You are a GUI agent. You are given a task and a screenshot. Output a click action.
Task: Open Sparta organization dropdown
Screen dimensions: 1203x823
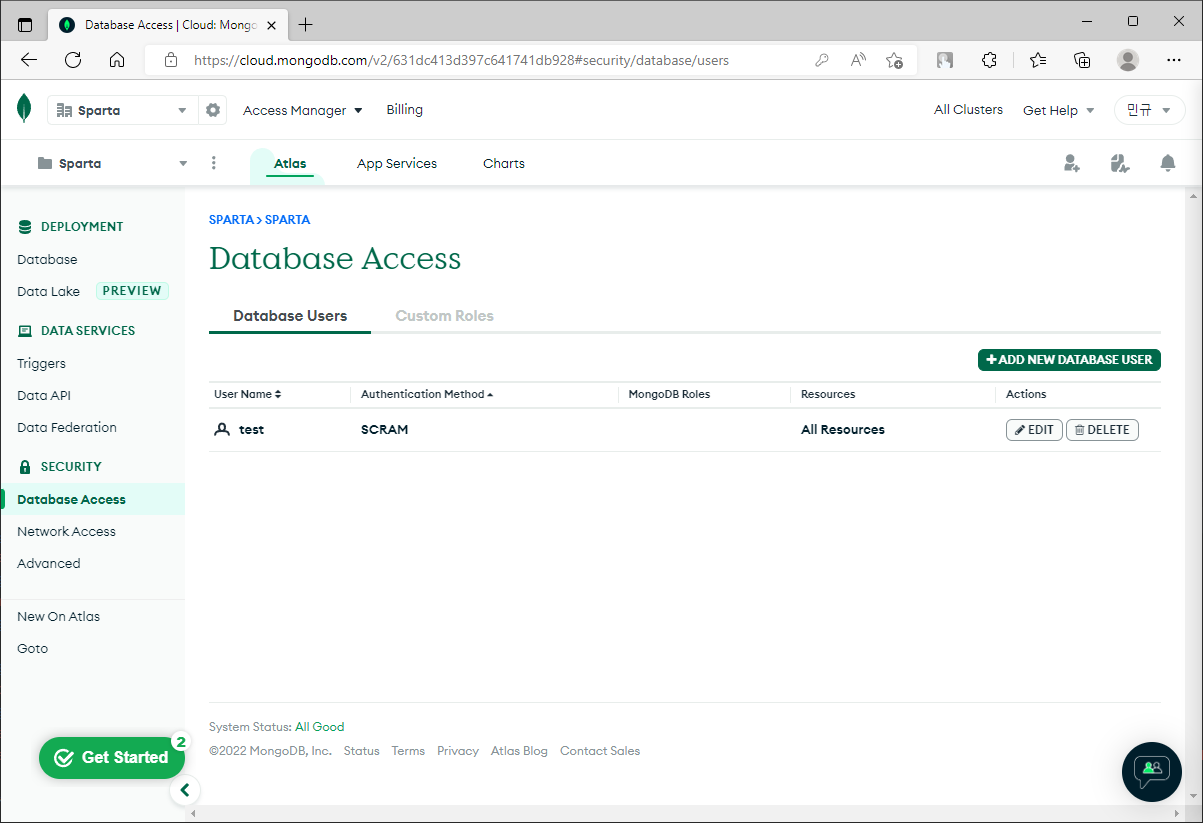[x=122, y=110]
